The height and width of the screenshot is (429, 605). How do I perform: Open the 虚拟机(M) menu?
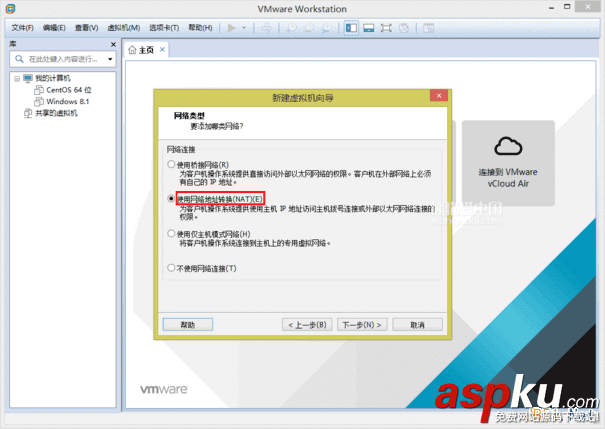[123, 28]
